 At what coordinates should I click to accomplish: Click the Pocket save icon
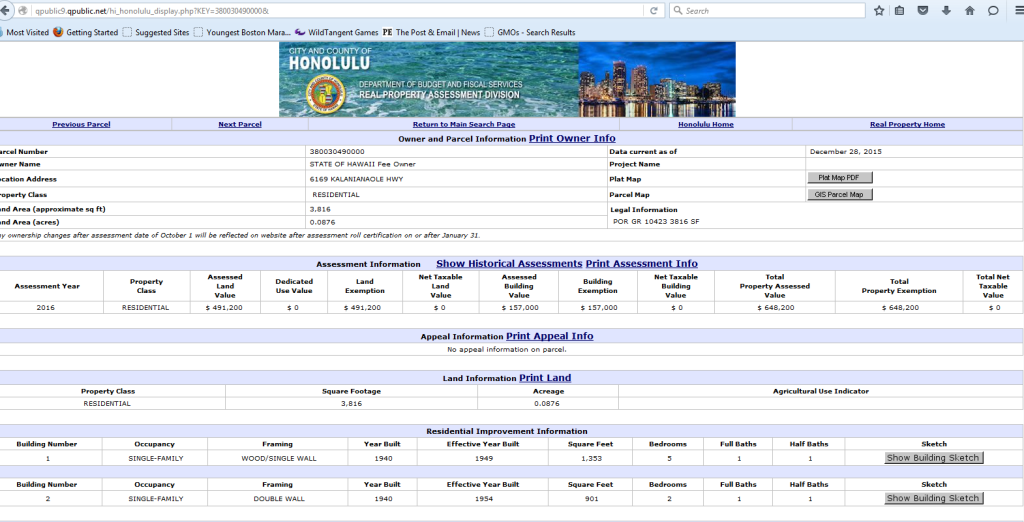(x=922, y=11)
